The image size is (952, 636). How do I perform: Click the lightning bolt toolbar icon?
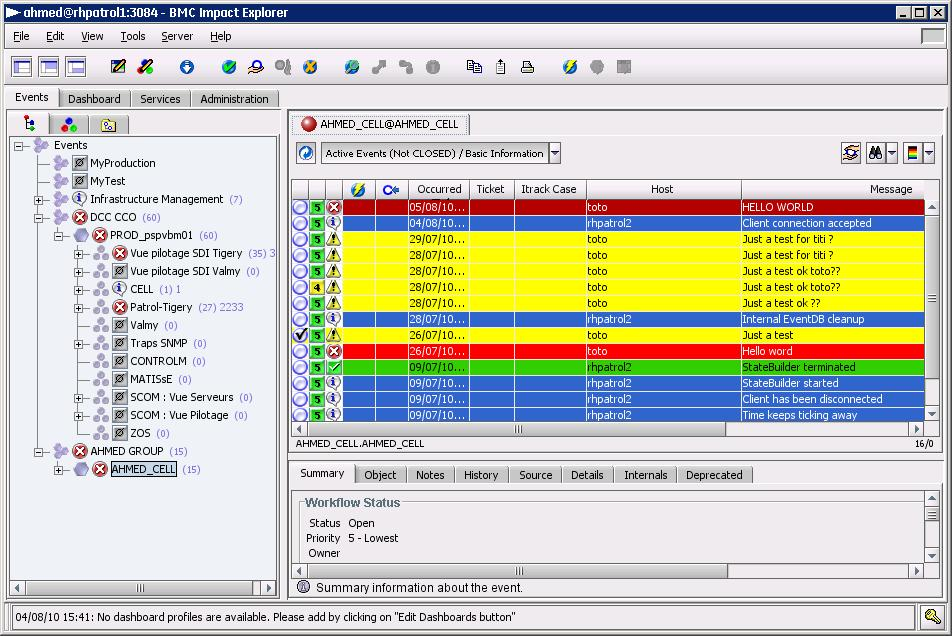570,67
